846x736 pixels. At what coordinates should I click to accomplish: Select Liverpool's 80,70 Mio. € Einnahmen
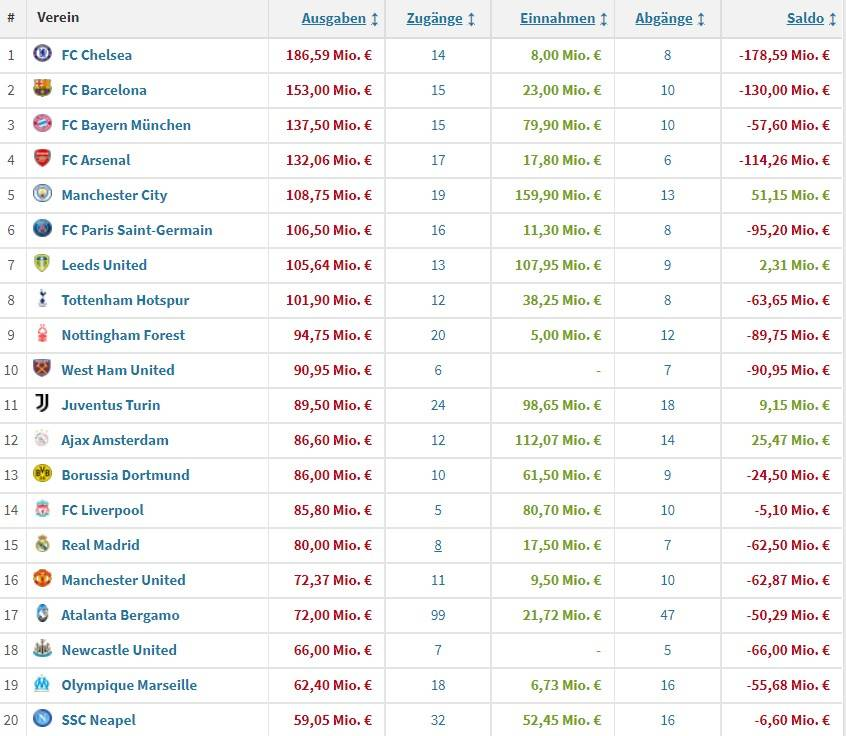[562, 510]
